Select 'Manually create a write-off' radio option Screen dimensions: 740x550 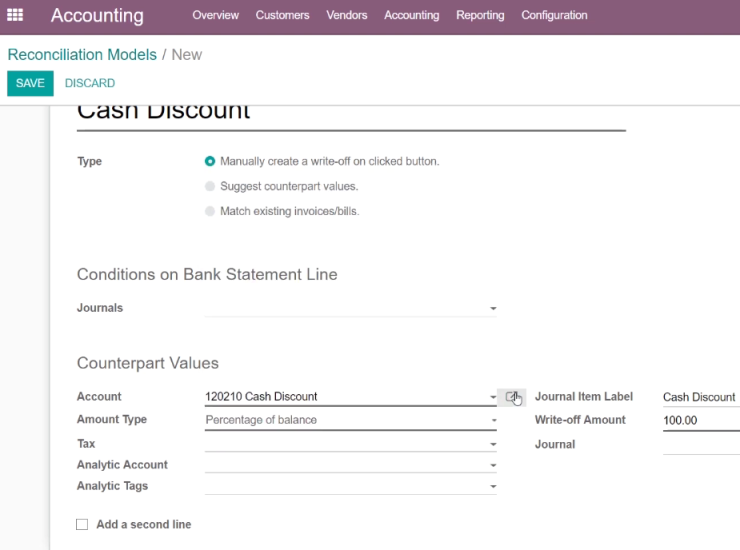[210, 161]
